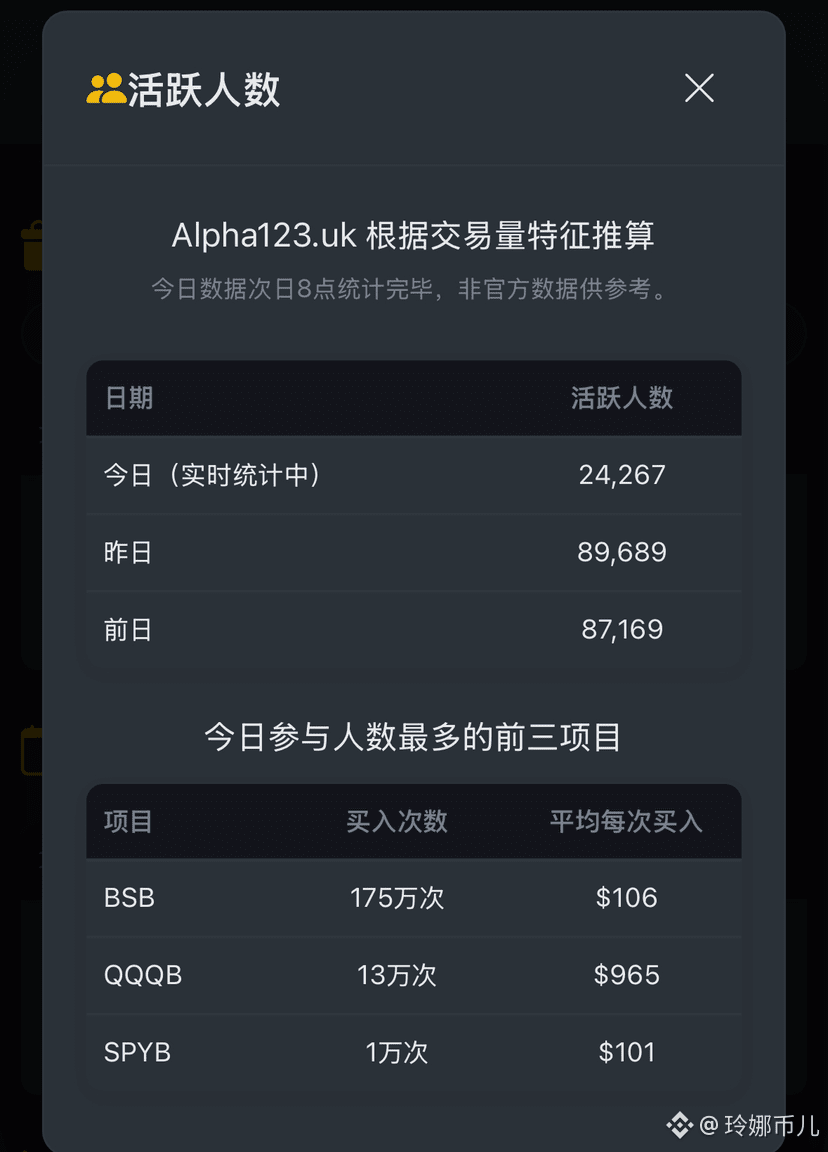Click the 今日参与人数最多的前三项目 heading
Screen dimensions: 828x1152
click(x=413, y=737)
